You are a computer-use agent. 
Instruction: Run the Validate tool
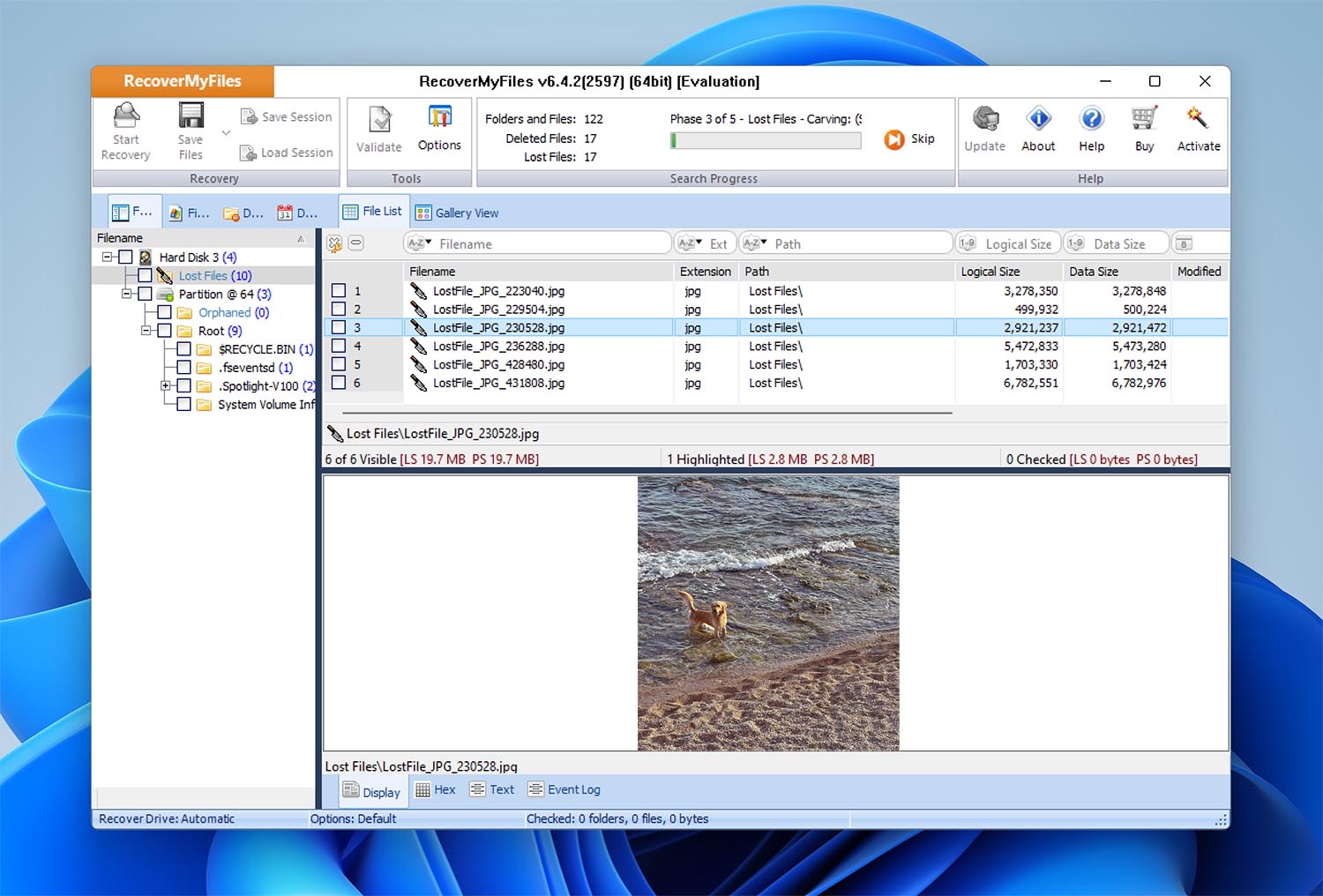tap(378, 128)
